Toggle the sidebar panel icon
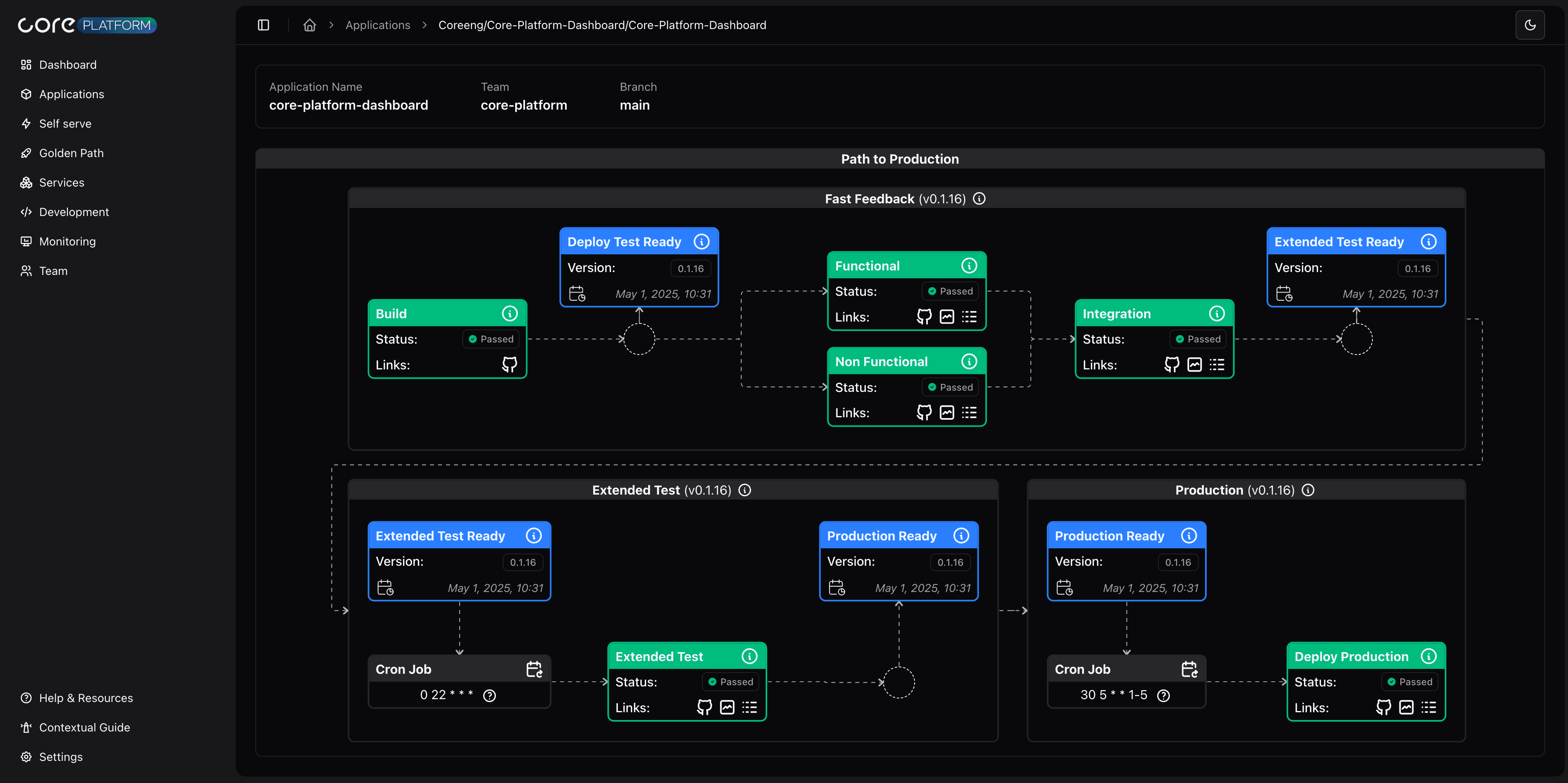This screenshot has width=1568, height=783. (x=264, y=25)
